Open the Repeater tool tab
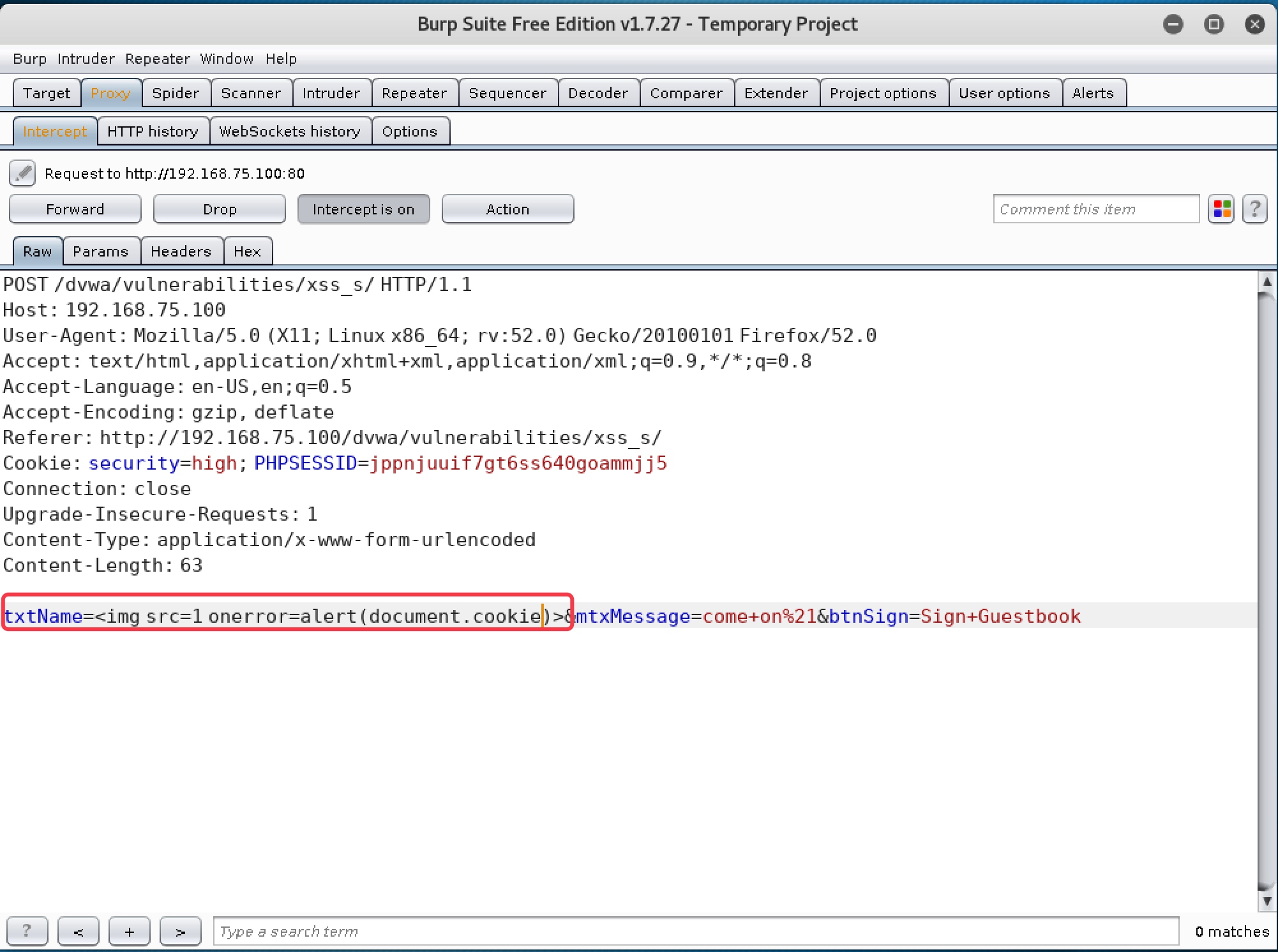The image size is (1278, 952). 414,93
